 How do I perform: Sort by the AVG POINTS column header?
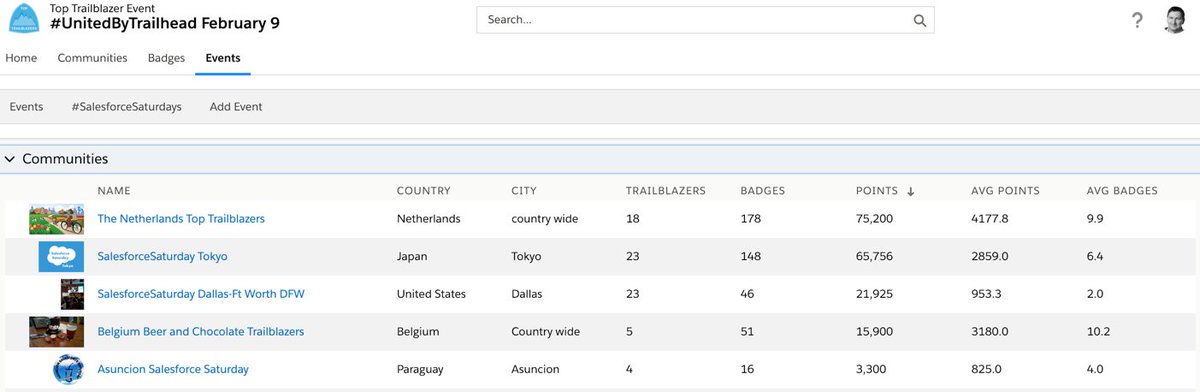coord(1005,191)
